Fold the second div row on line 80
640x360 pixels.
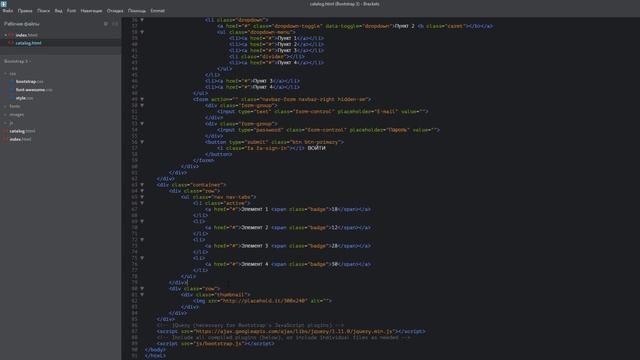[x=142, y=289]
